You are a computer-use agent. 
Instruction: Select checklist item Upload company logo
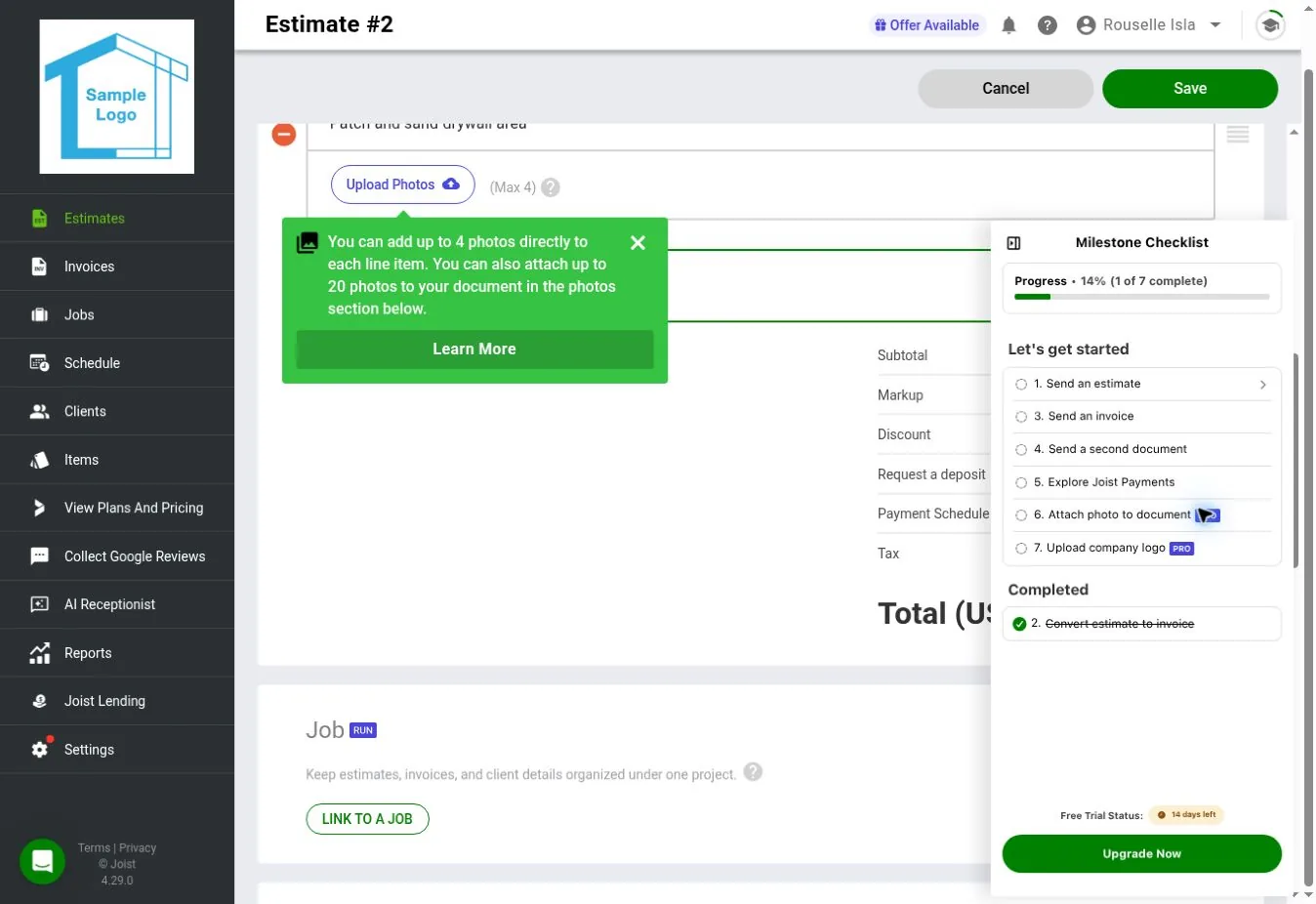click(x=1141, y=548)
